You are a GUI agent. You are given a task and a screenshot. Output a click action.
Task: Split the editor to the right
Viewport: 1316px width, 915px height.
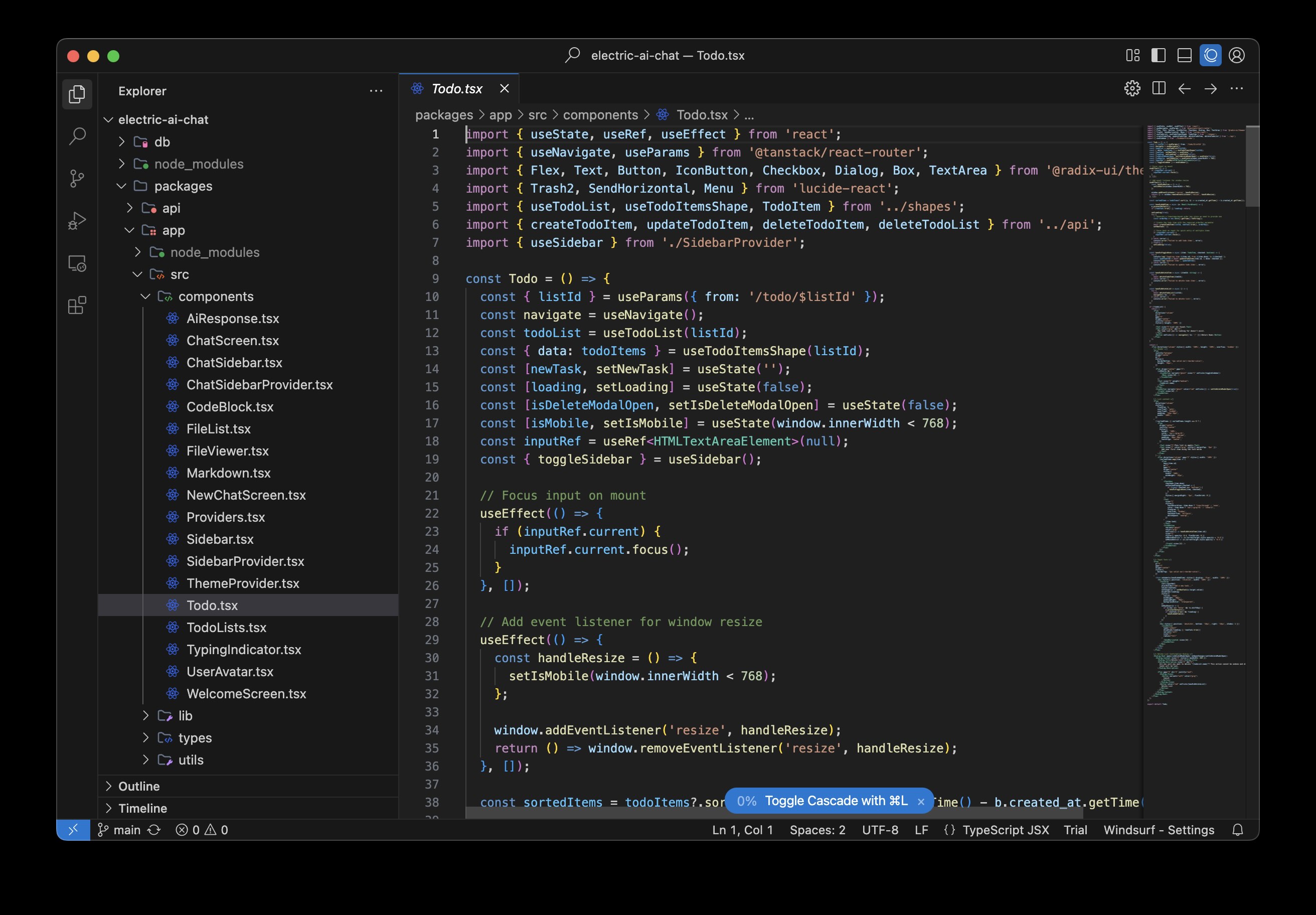point(1159,89)
